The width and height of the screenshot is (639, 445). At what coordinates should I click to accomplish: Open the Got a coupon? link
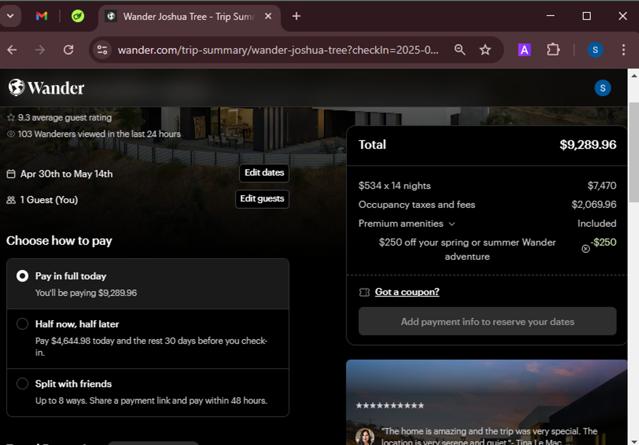click(x=407, y=292)
